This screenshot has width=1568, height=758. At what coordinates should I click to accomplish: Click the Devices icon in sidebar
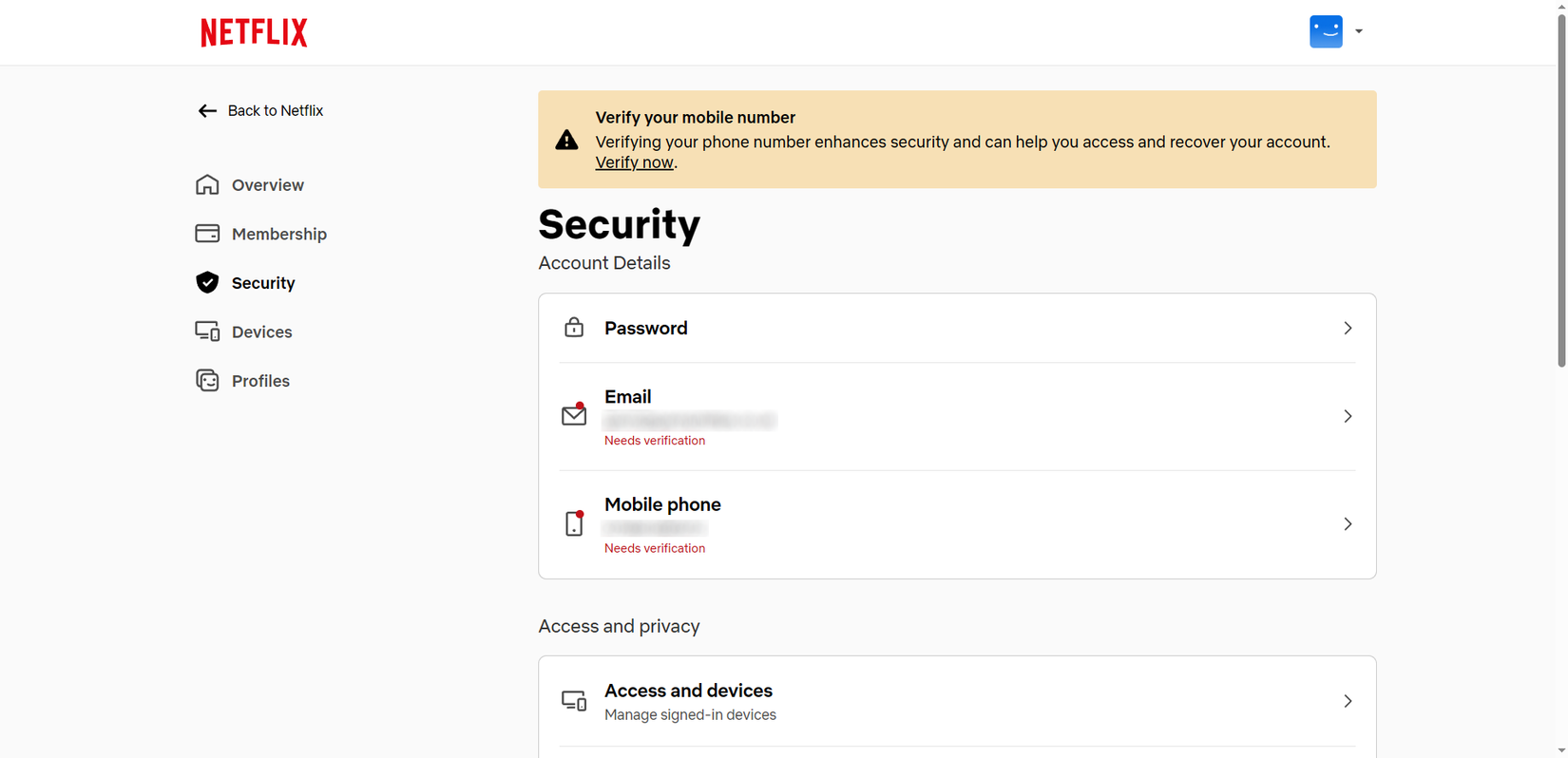207,331
